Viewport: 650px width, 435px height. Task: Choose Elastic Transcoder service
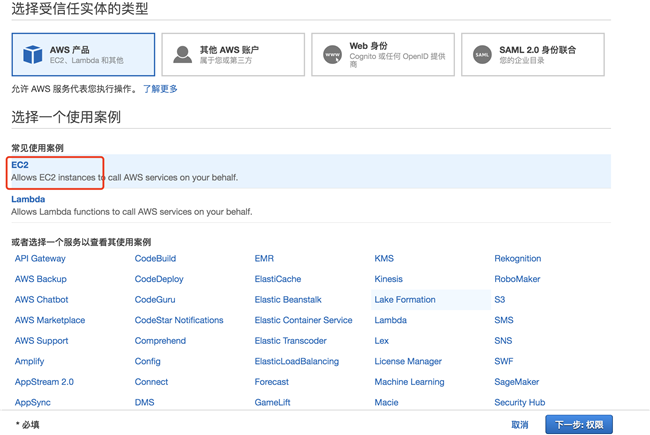tap(291, 341)
